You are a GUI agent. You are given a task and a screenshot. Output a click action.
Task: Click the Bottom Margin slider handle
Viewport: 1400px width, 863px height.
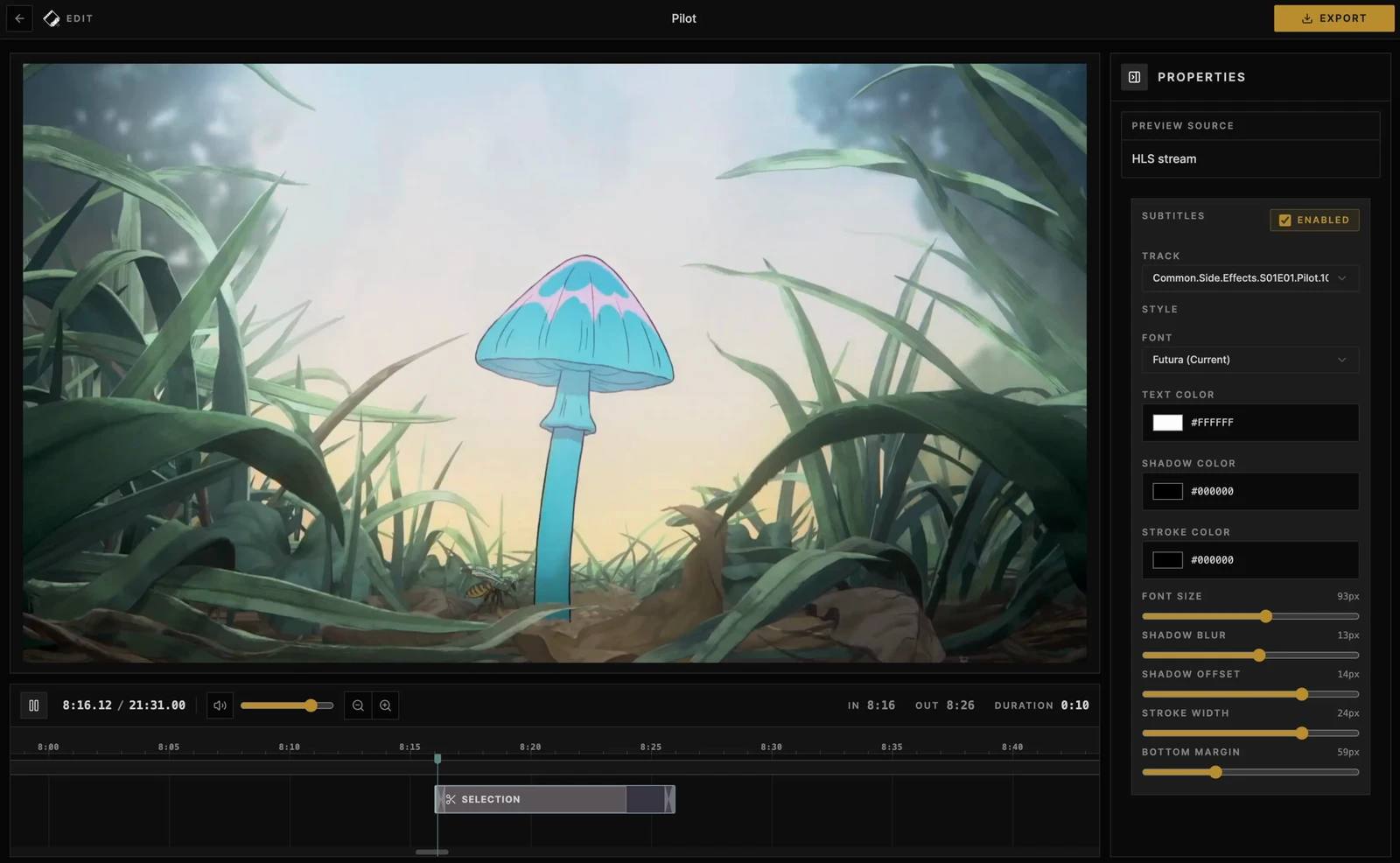coord(1215,772)
